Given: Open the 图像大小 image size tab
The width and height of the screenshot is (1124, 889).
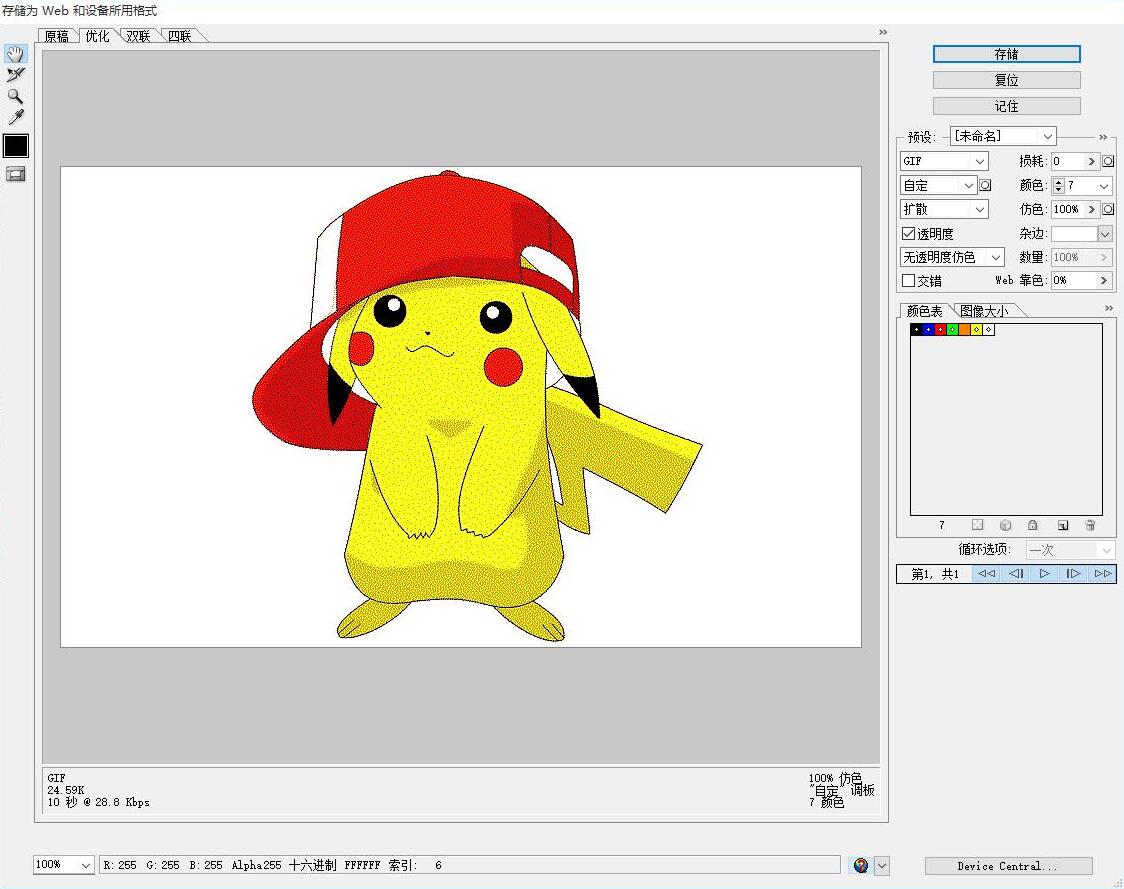Looking at the screenshot, I should 984,311.
